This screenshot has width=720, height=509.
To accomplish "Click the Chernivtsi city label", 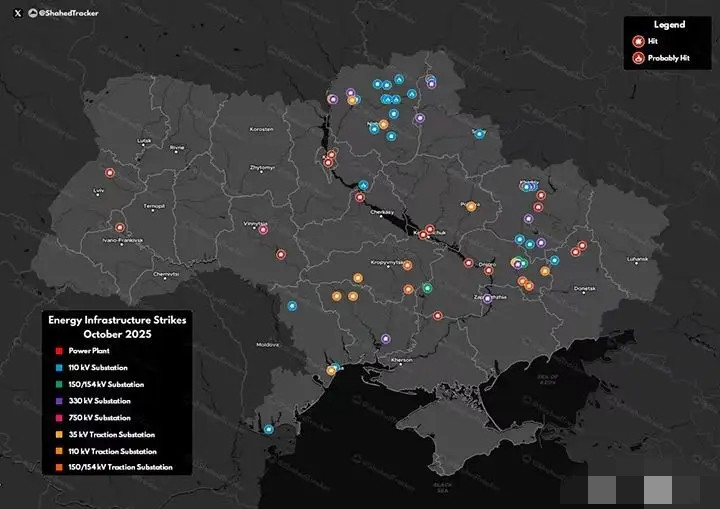I will pyautogui.click(x=166, y=274).
